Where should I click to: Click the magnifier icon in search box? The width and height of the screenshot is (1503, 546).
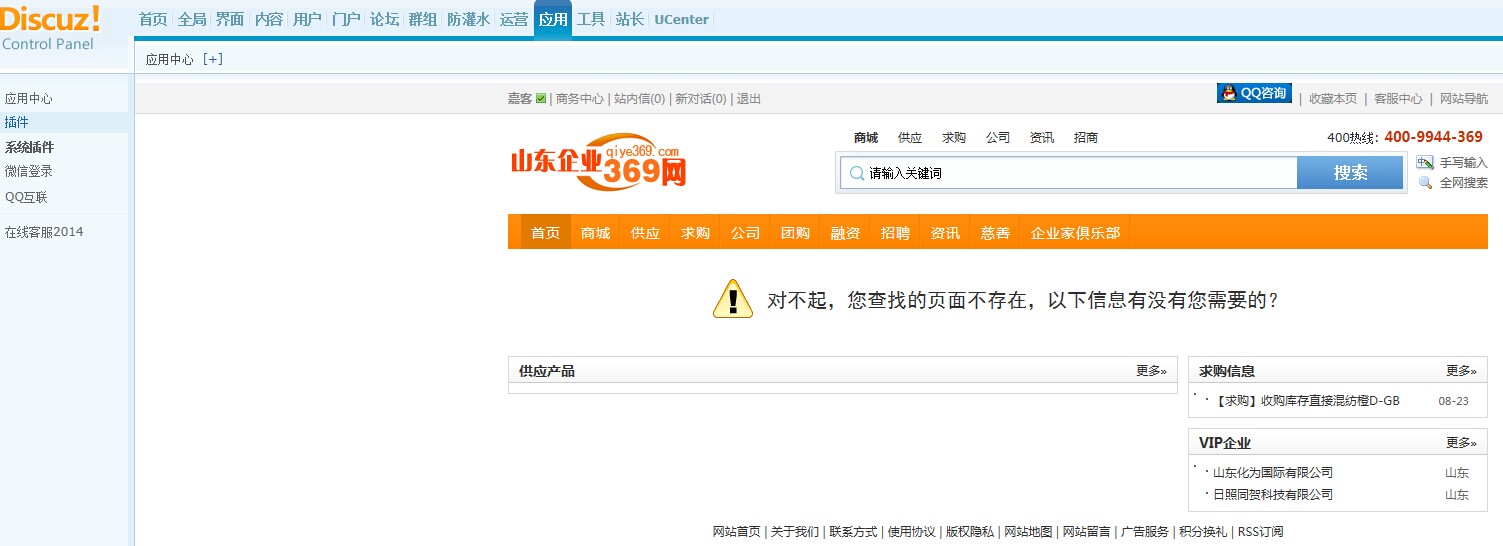(x=856, y=173)
